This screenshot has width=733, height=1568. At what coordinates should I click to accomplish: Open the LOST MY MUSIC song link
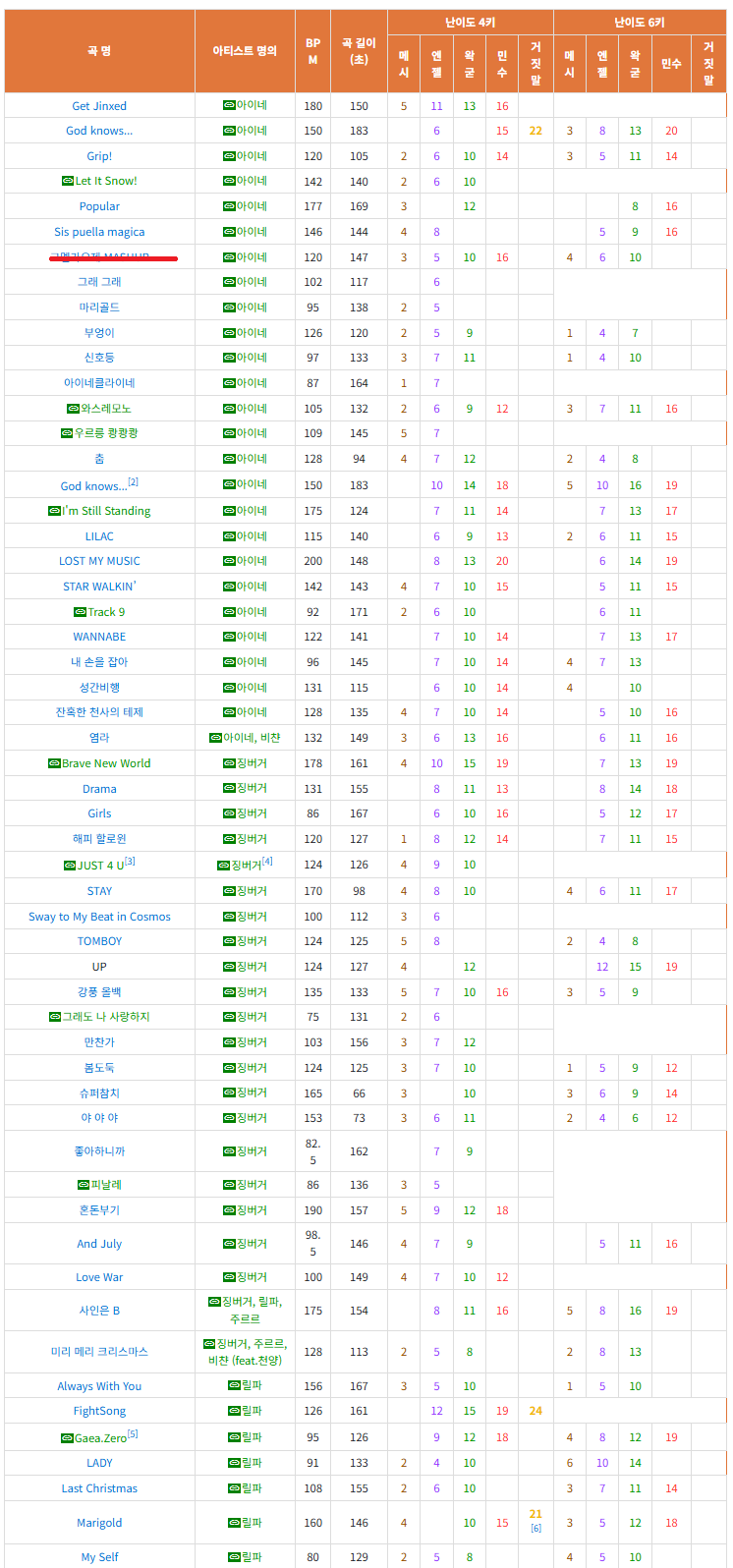click(x=99, y=561)
